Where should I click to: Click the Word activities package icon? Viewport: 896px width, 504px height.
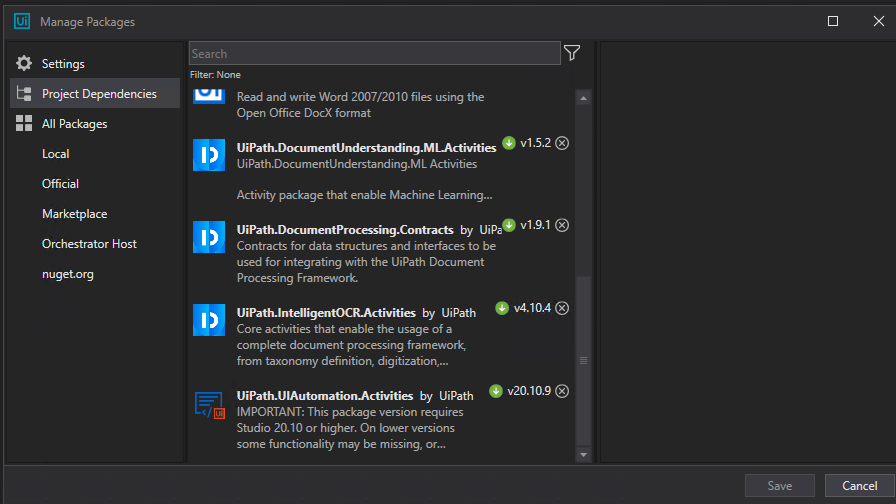pos(209,96)
